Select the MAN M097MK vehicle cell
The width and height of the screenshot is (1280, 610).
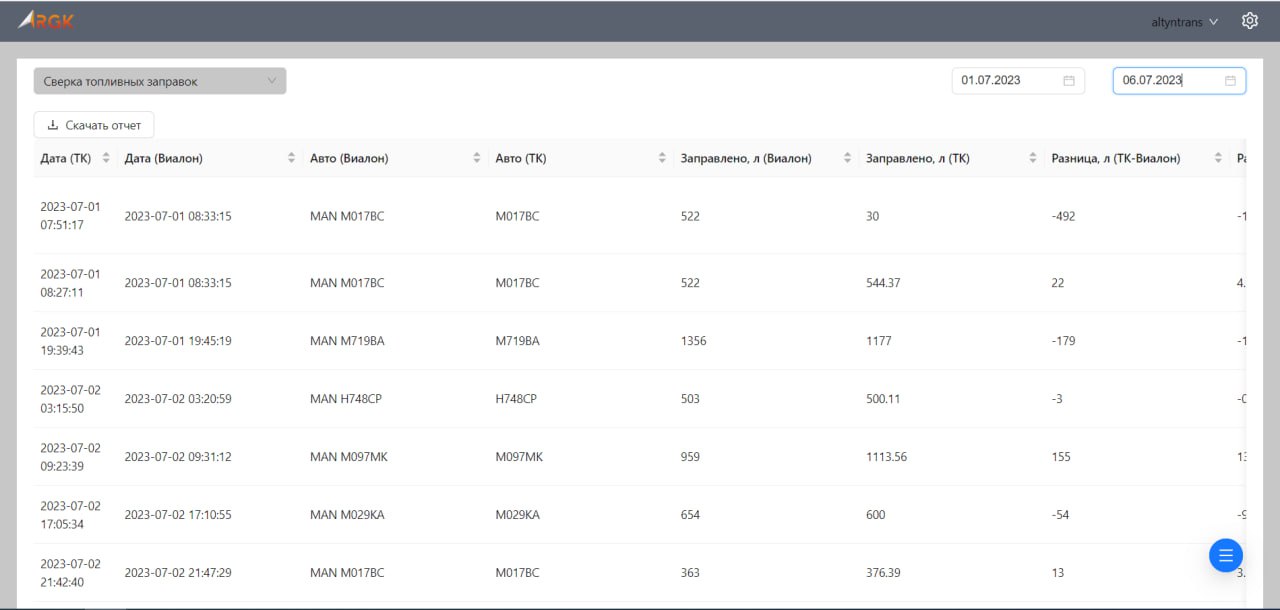pos(349,457)
